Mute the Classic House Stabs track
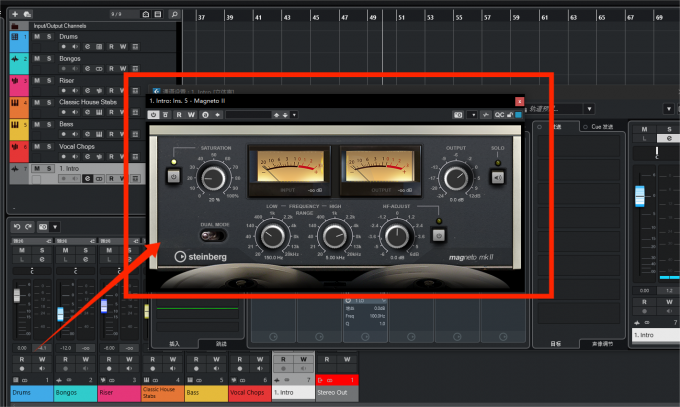The width and height of the screenshot is (680, 407). [x=37, y=102]
